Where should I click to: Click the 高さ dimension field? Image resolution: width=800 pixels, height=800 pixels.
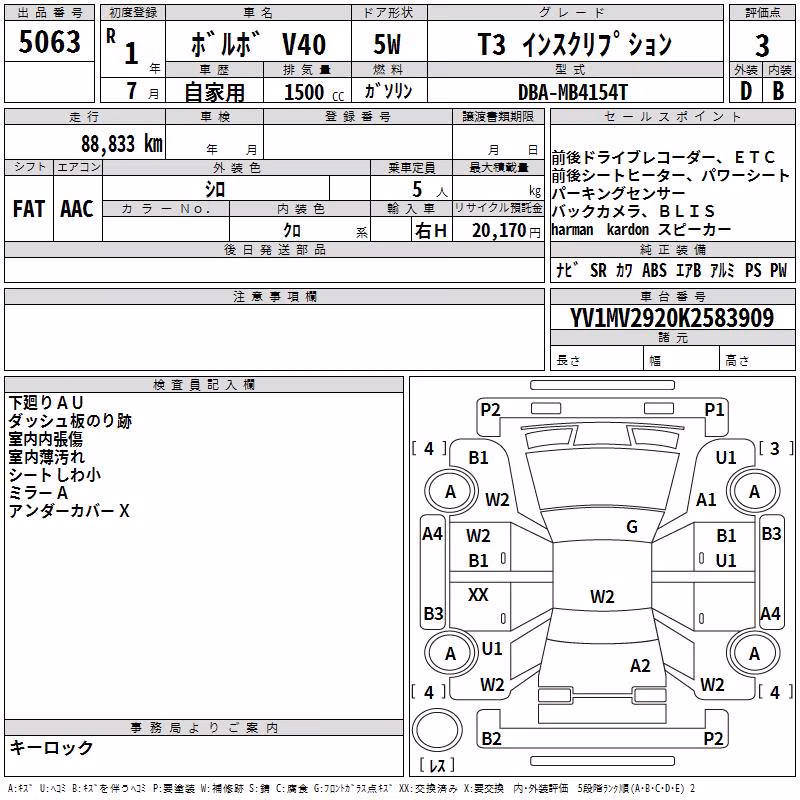(x=757, y=360)
